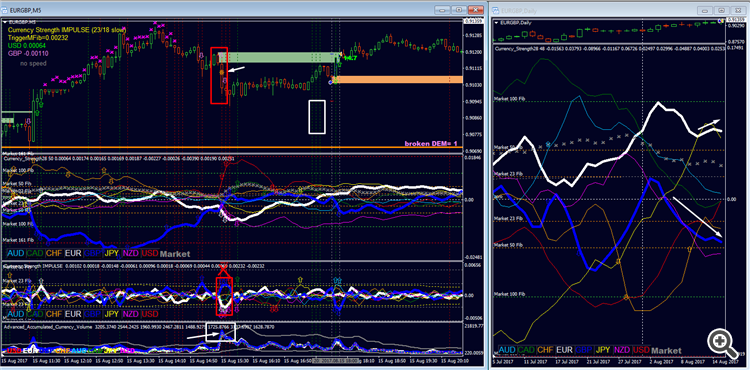Select GBP in the IMPULSE panel

[x=93, y=314]
